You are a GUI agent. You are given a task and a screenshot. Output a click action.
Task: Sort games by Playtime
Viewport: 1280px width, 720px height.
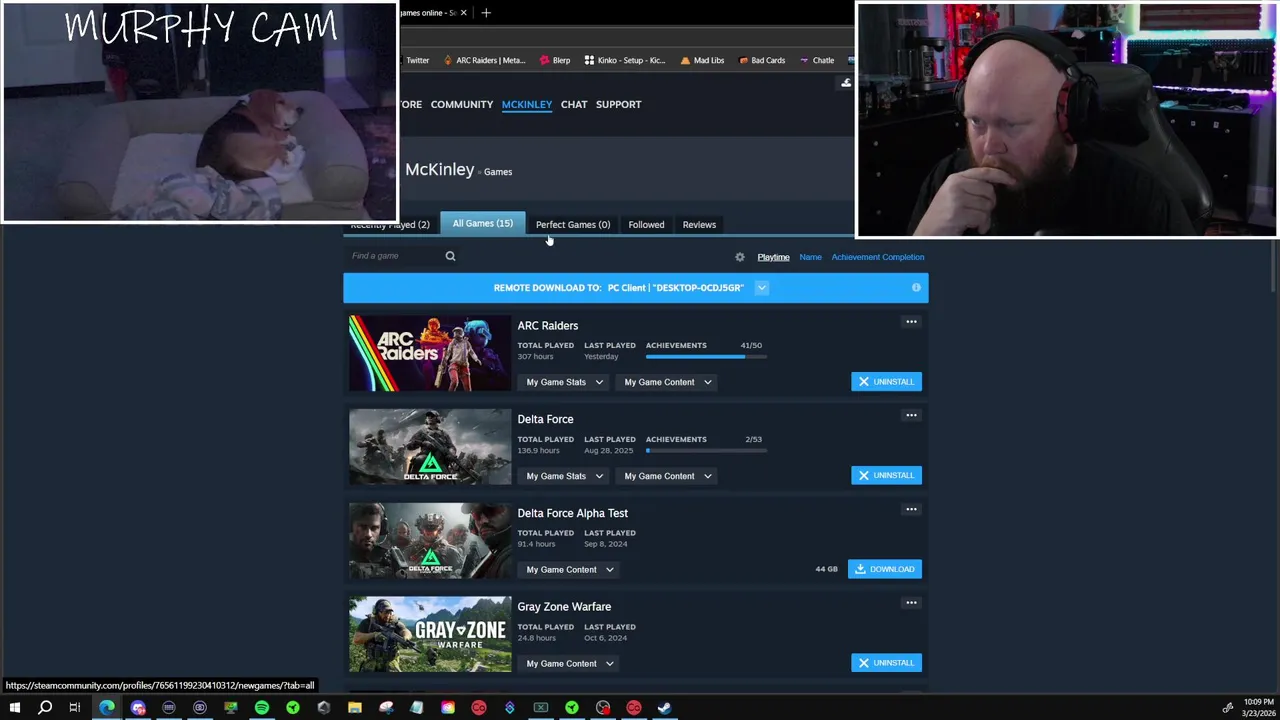[x=773, y=257]
